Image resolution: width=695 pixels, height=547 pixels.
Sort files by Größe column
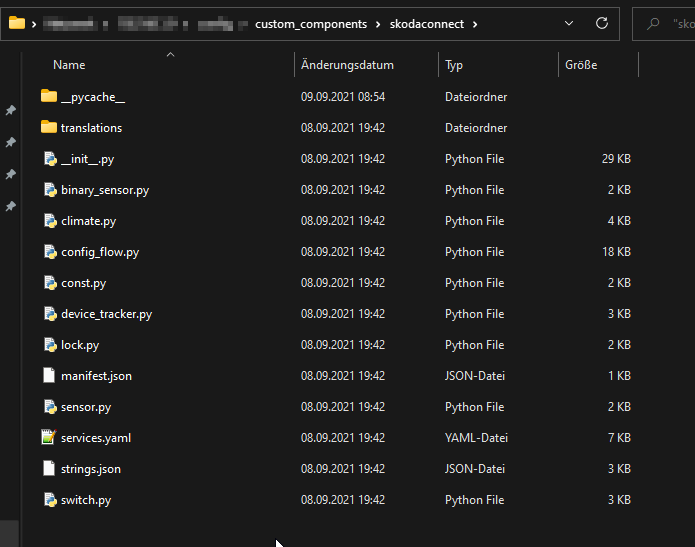(581, 65)
